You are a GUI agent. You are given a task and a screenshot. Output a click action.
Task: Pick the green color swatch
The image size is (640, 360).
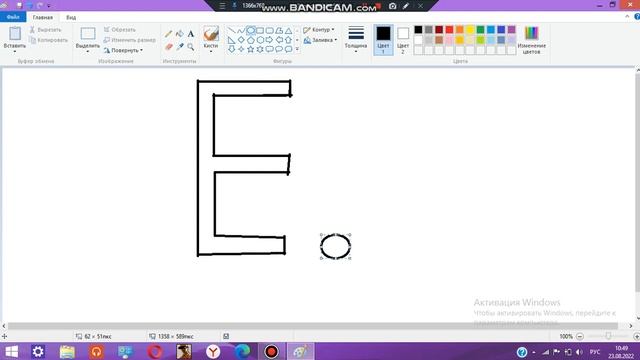[480, 29]
